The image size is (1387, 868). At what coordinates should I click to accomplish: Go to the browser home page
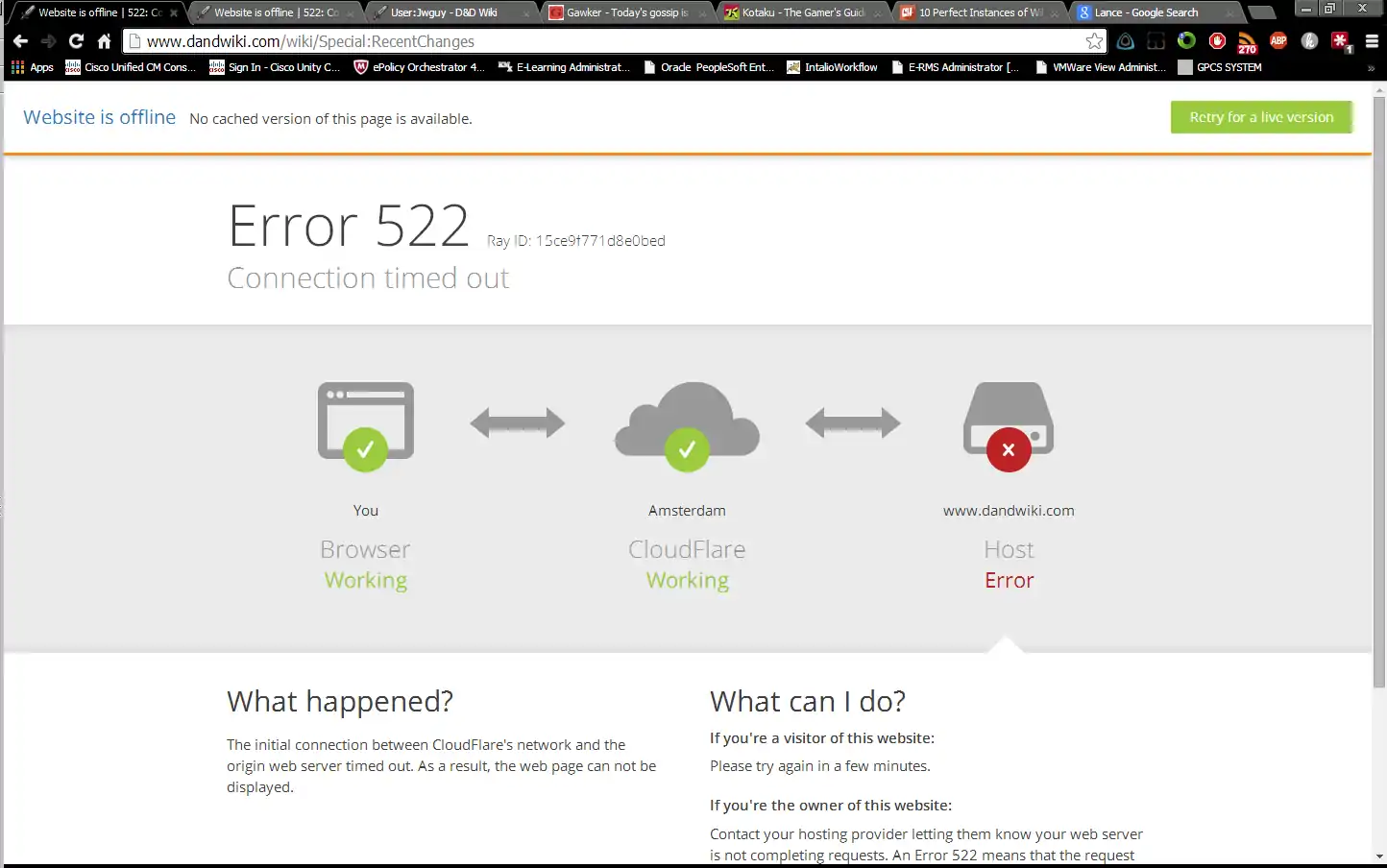coord(104,41)
